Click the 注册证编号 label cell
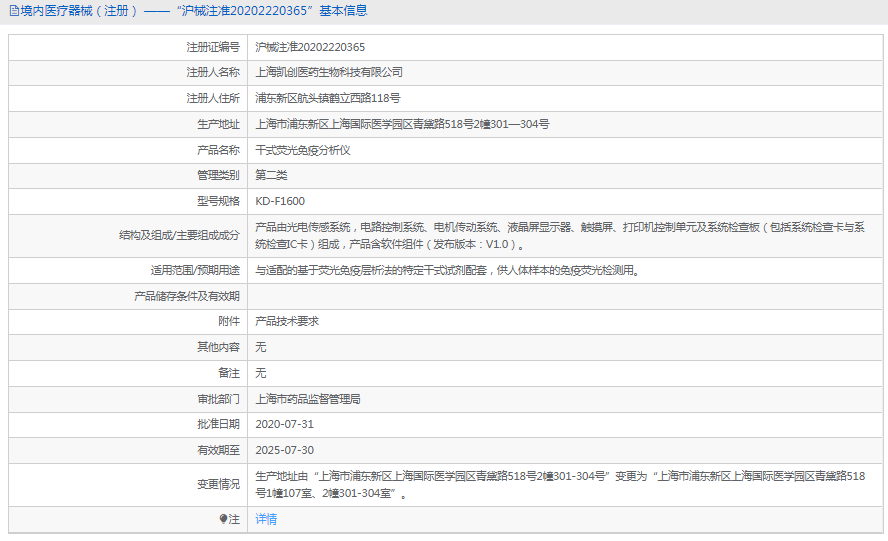The width and height of the screenshot is (888, 541). pyautogui.click(x=213, y=47)
